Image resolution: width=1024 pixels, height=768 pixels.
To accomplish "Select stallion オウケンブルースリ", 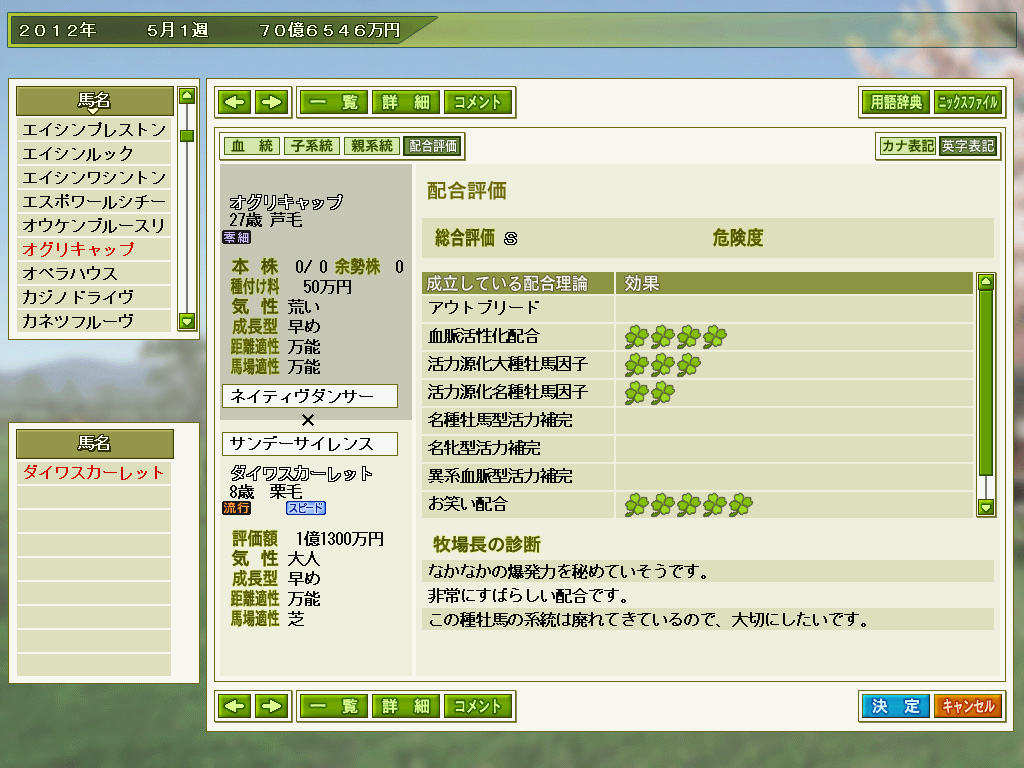I will point(94,225).
